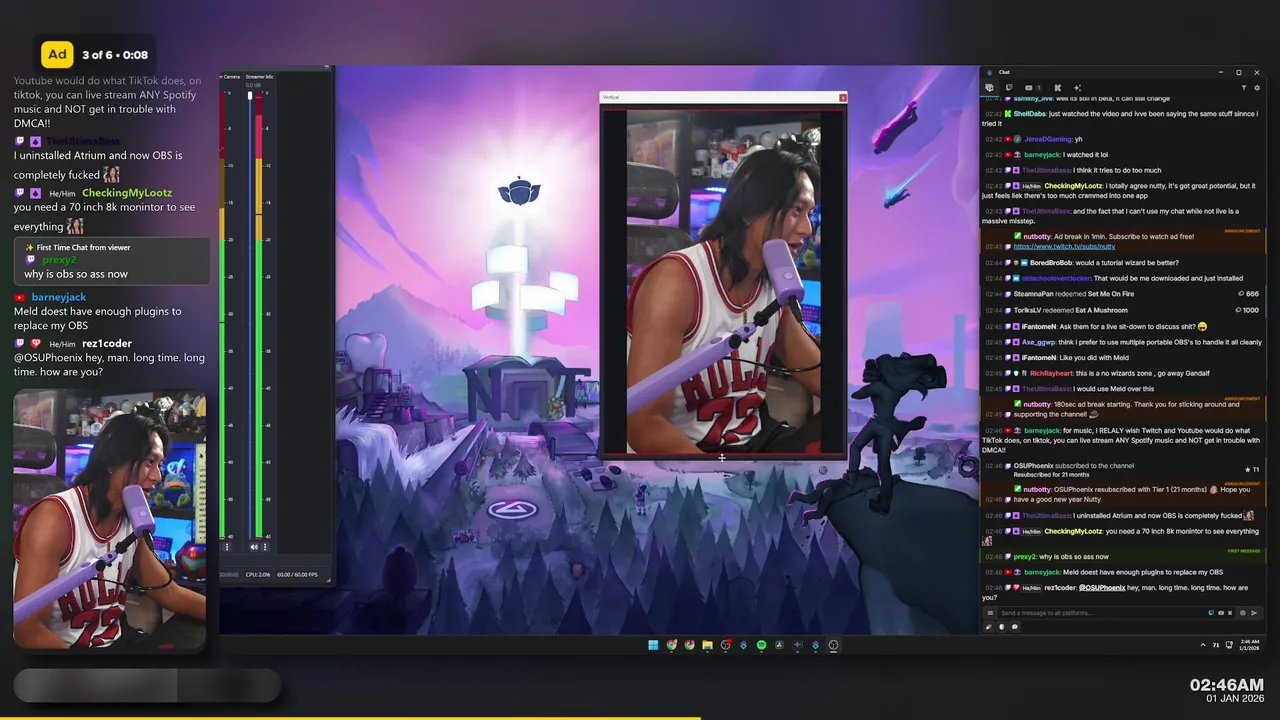The image size is (1280, 720).
Task: Open OBS Studio icon in taskbar
Action: [x=833, y=645]
